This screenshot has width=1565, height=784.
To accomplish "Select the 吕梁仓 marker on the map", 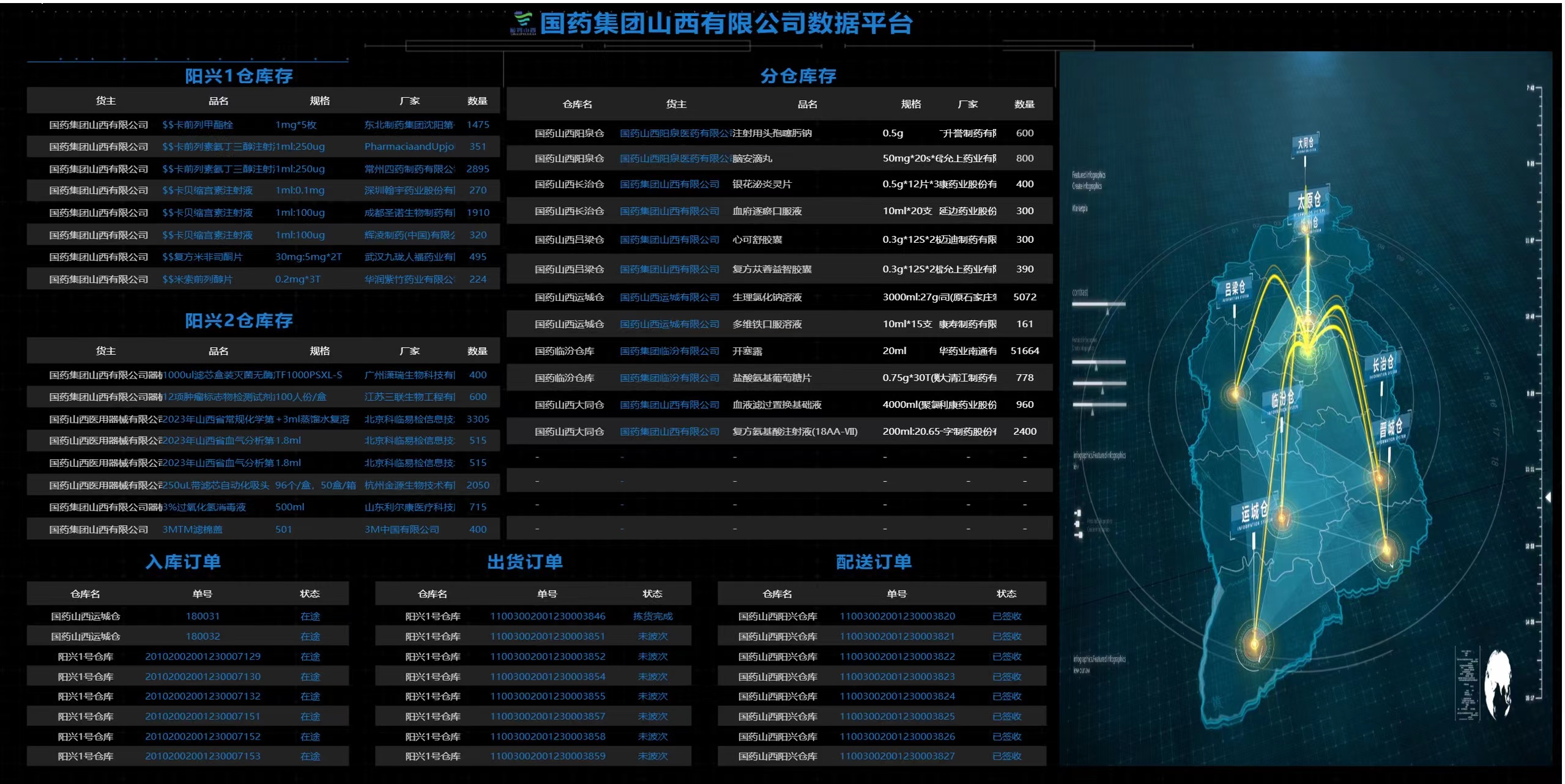I will coord(1235,288).
